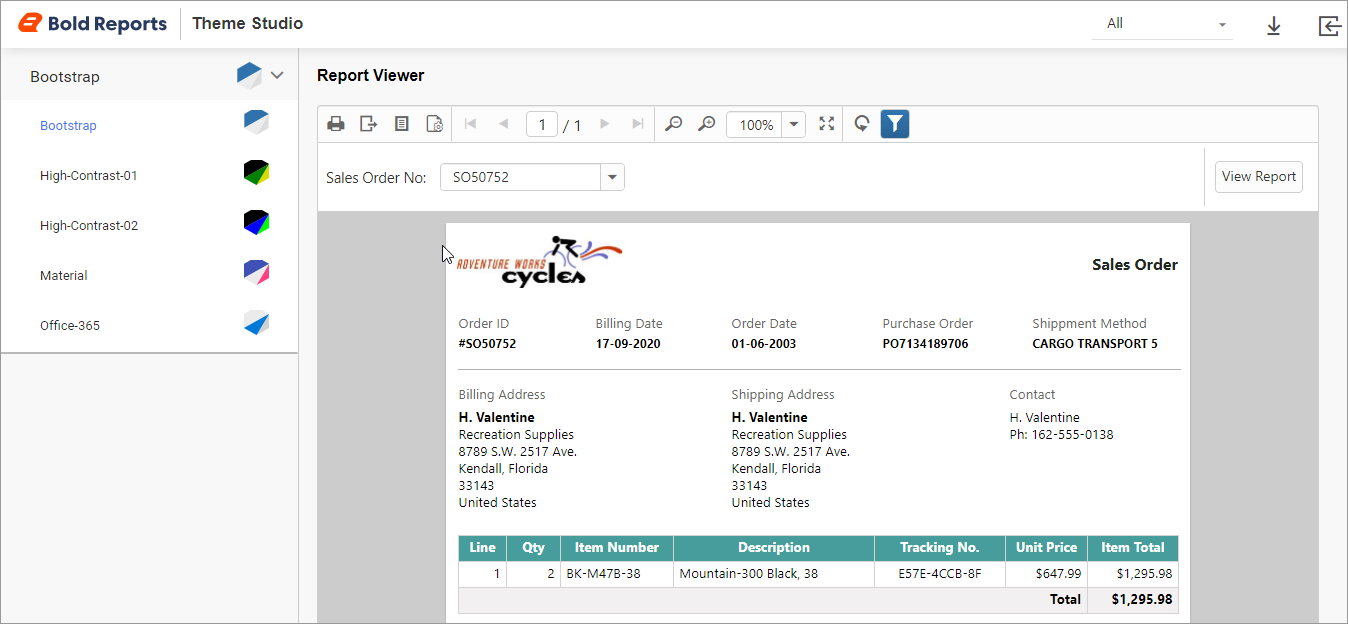
Task: Click CARGO TRANSPORT 5 shipment method
Action: pyautogui.click(x=1095, y=344)
